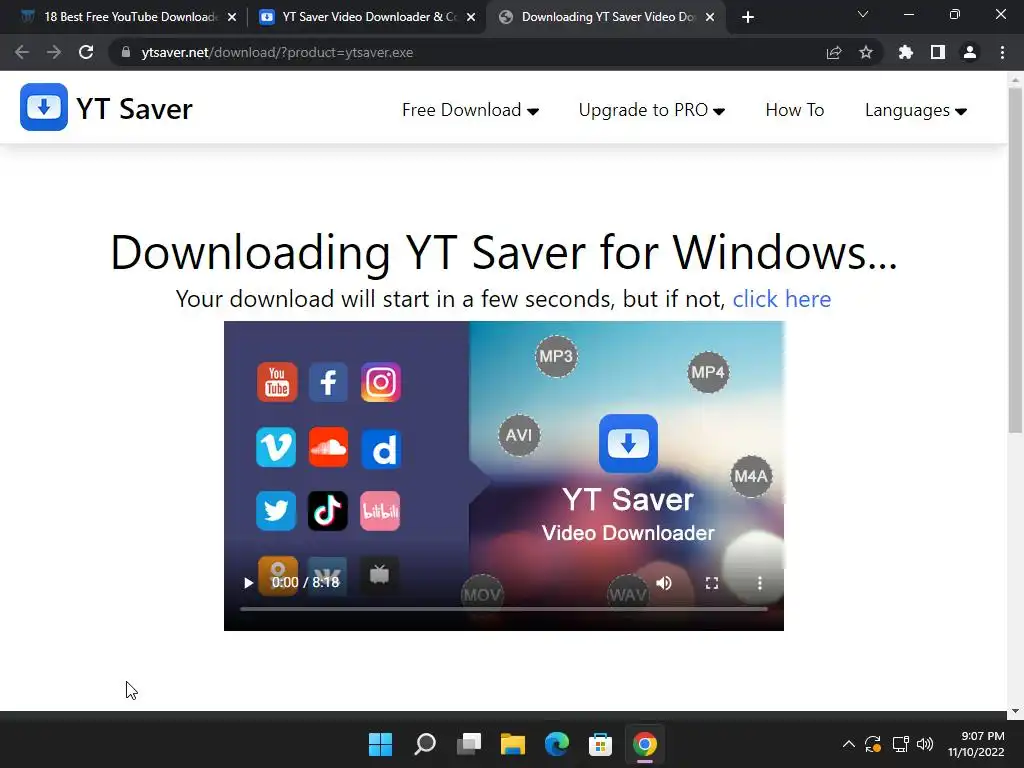This screenshot has width=1024, height=768.
Task: Open volume tray icon
Action: point(925,744)
